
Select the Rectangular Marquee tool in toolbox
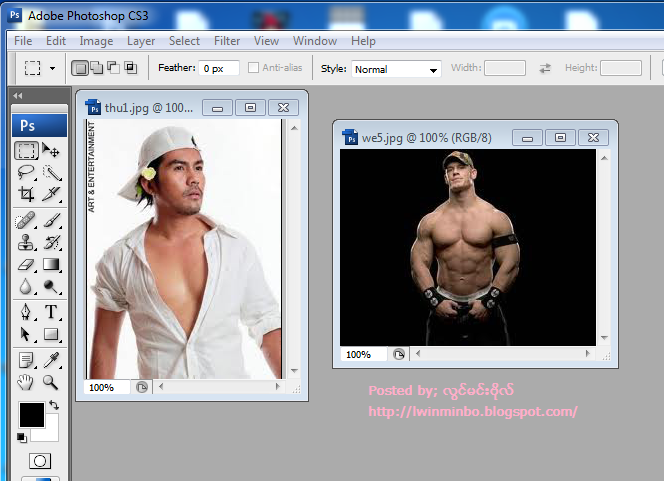(26, 150)
